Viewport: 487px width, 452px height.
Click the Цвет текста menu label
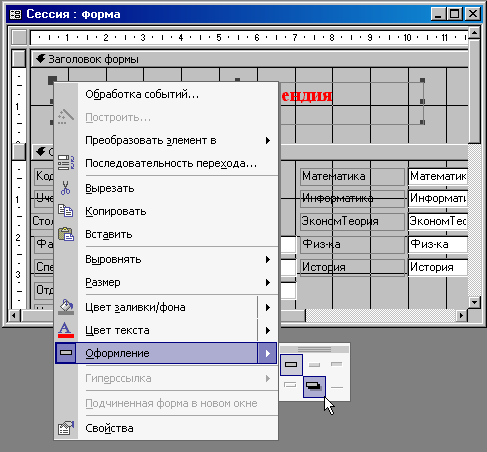coord(117,330)
